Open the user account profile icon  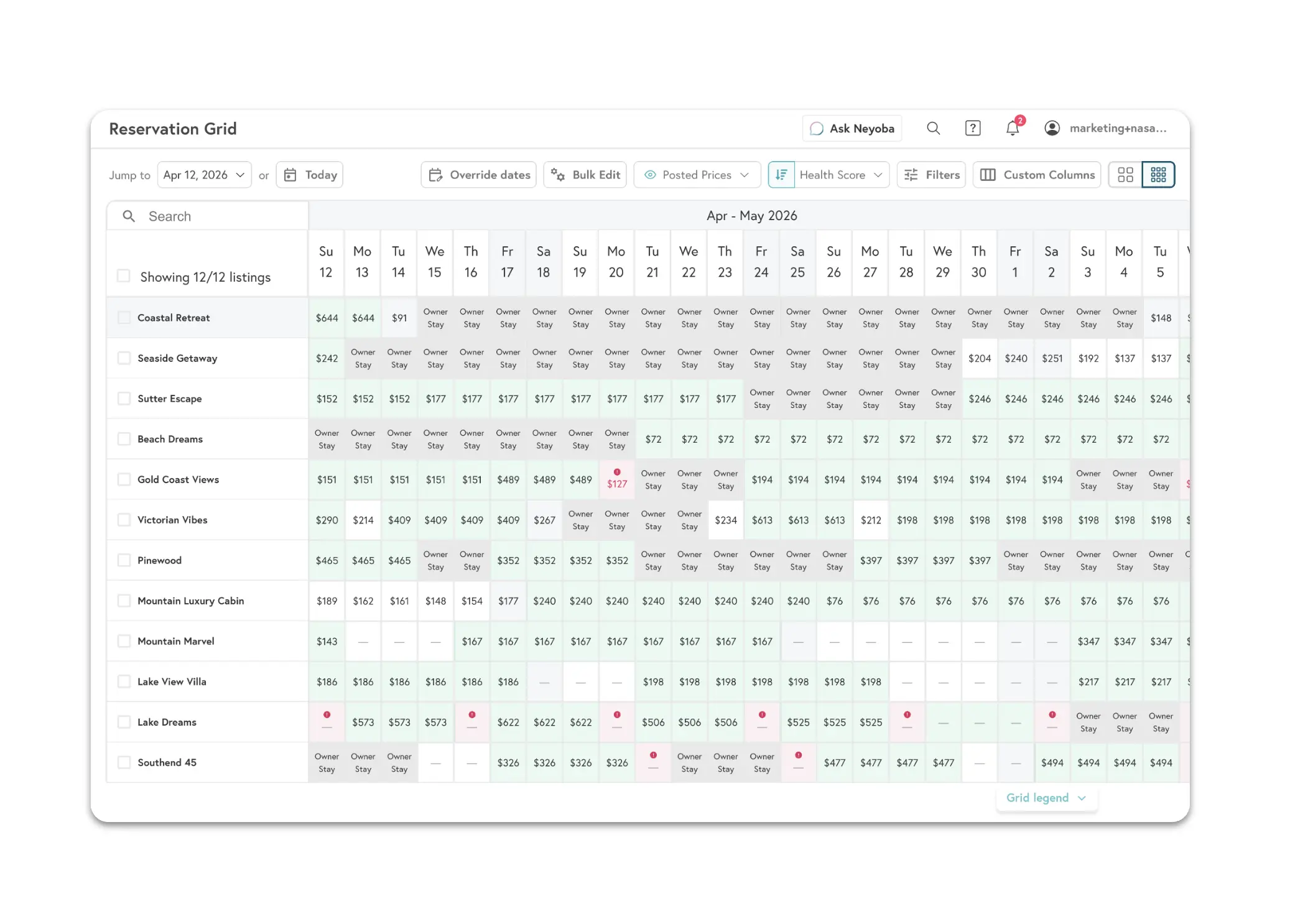1052,128
